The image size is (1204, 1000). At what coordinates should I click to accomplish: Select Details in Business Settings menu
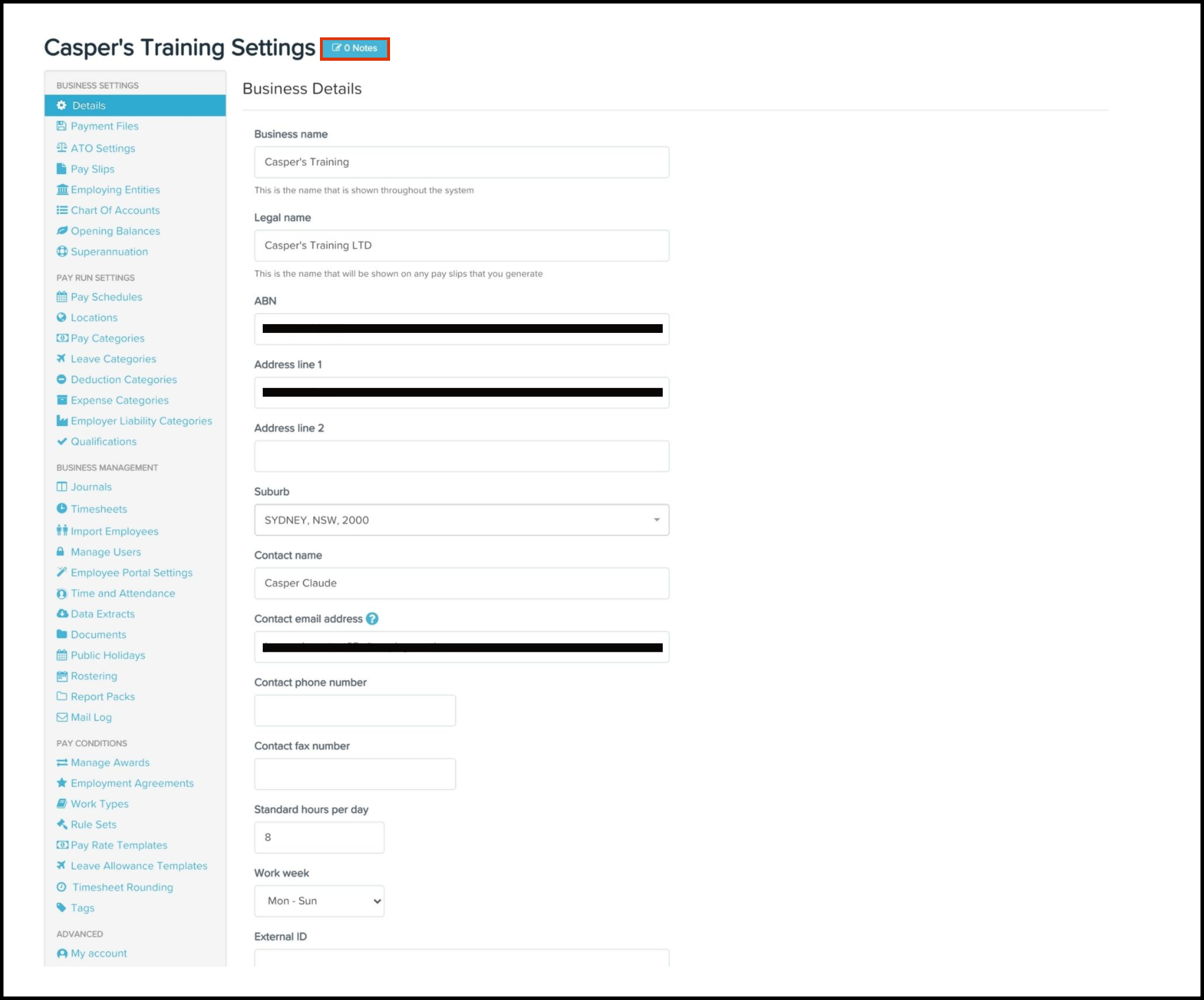[x=89, y=106]
